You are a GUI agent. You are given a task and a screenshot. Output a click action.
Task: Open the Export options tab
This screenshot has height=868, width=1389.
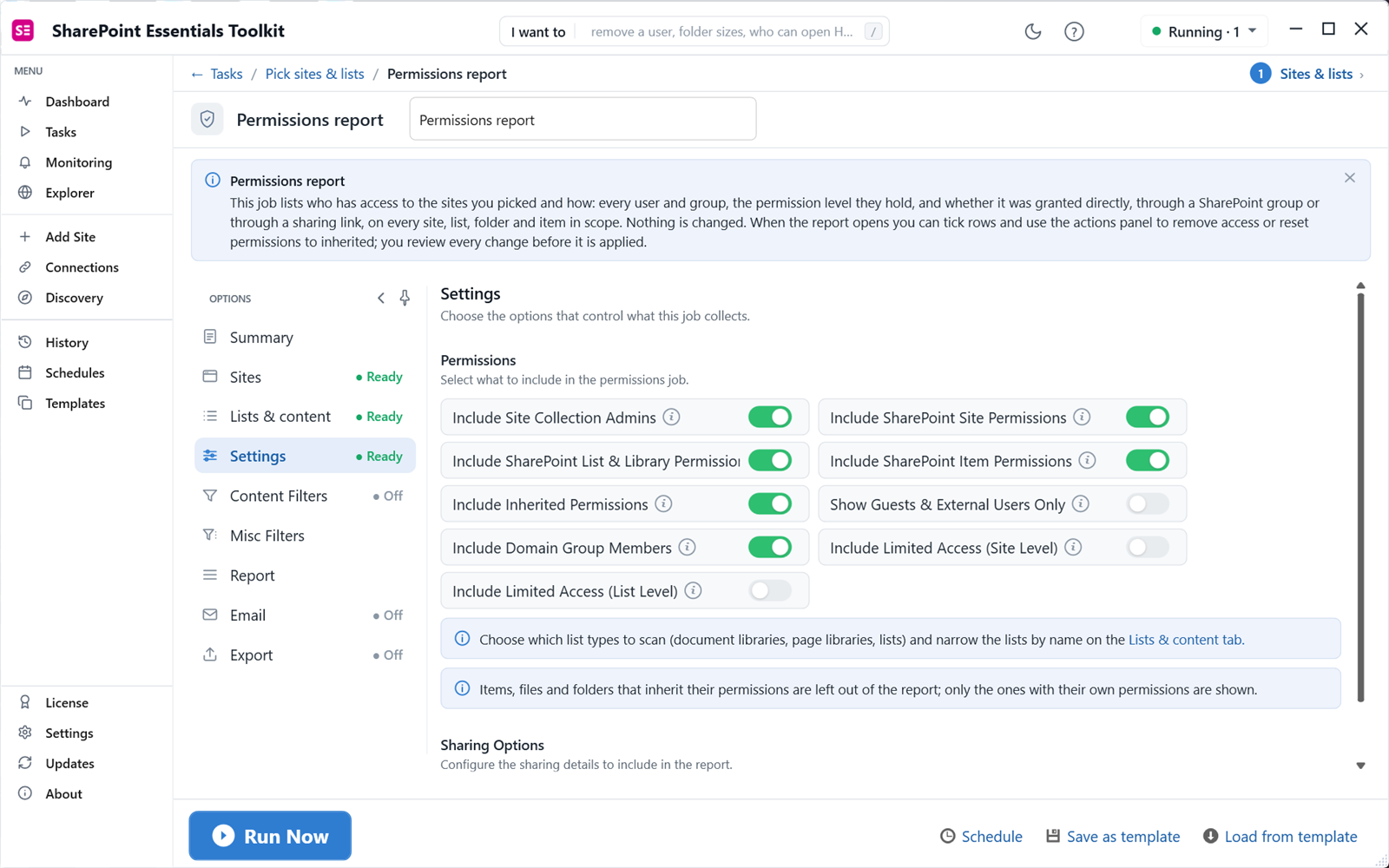[305, 655]
